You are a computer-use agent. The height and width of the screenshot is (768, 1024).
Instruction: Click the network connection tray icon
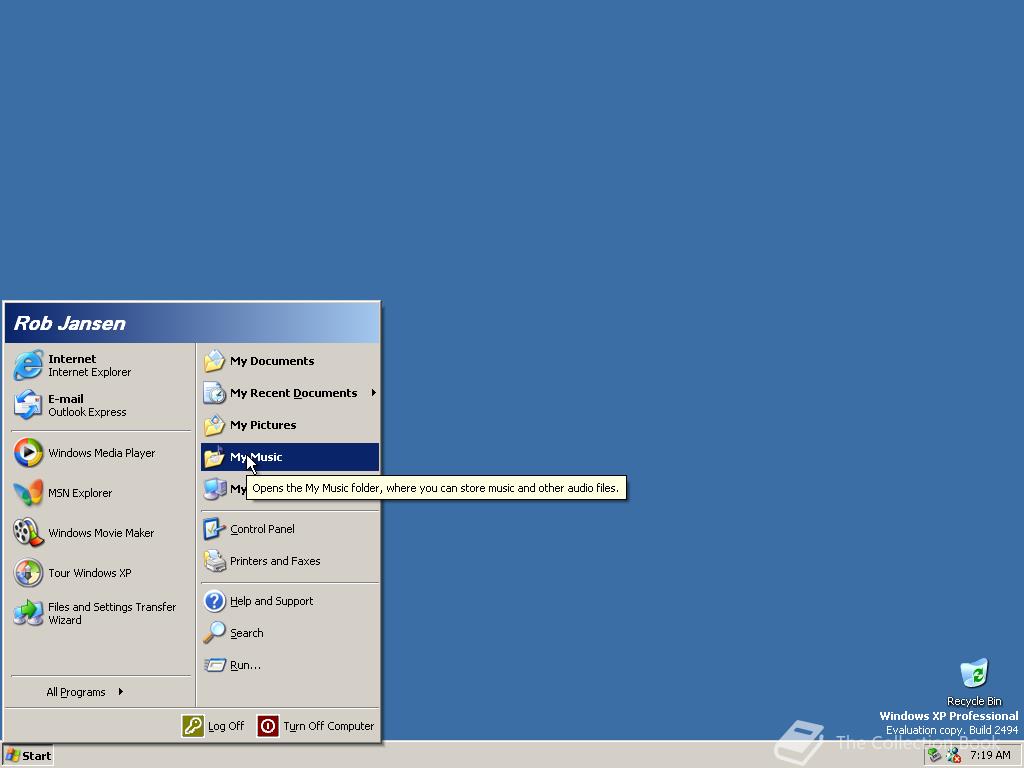pos(935,756)
